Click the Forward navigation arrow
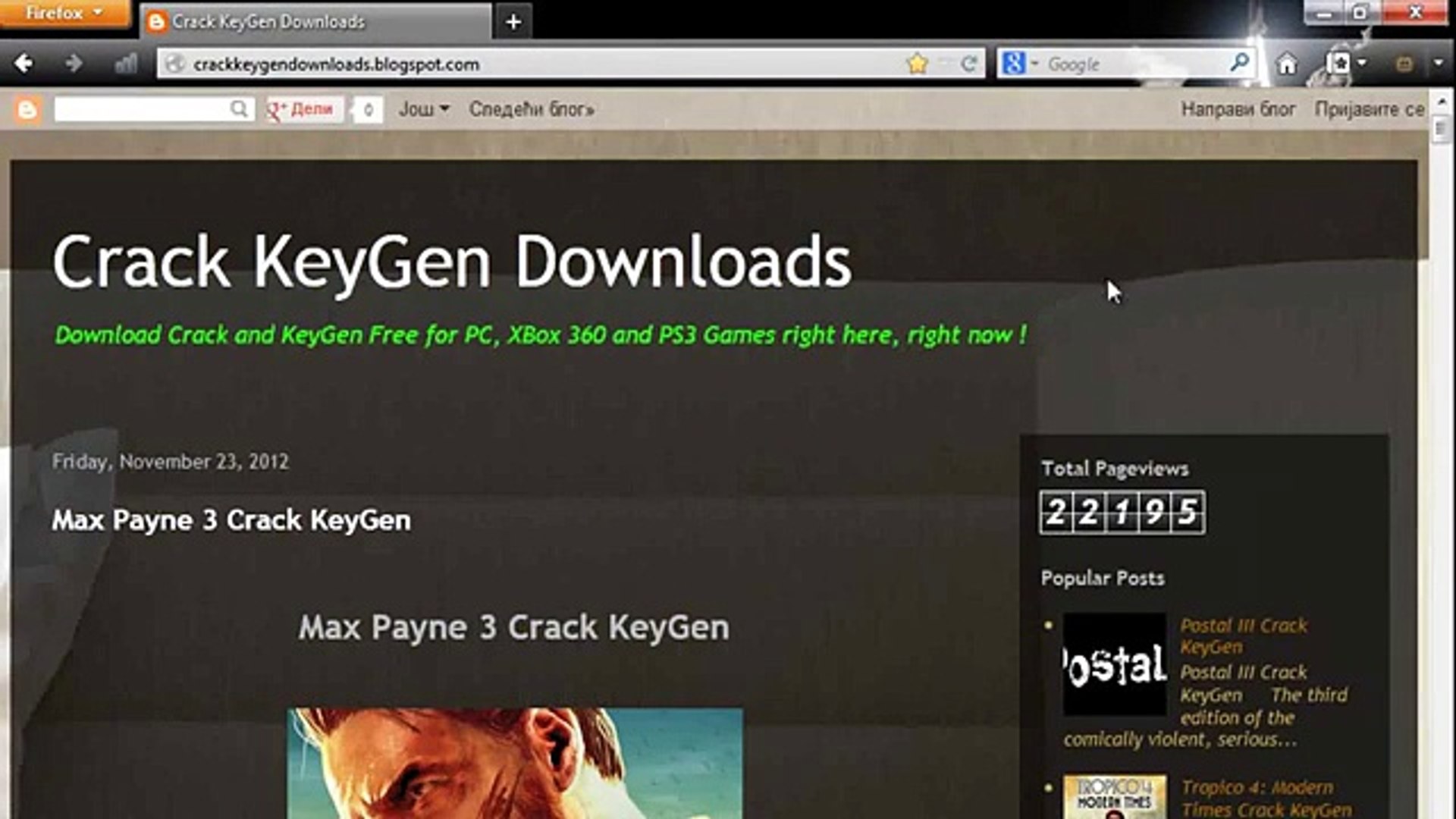Viewport: 1456px width, 819px height. click(x=74, y=64)
